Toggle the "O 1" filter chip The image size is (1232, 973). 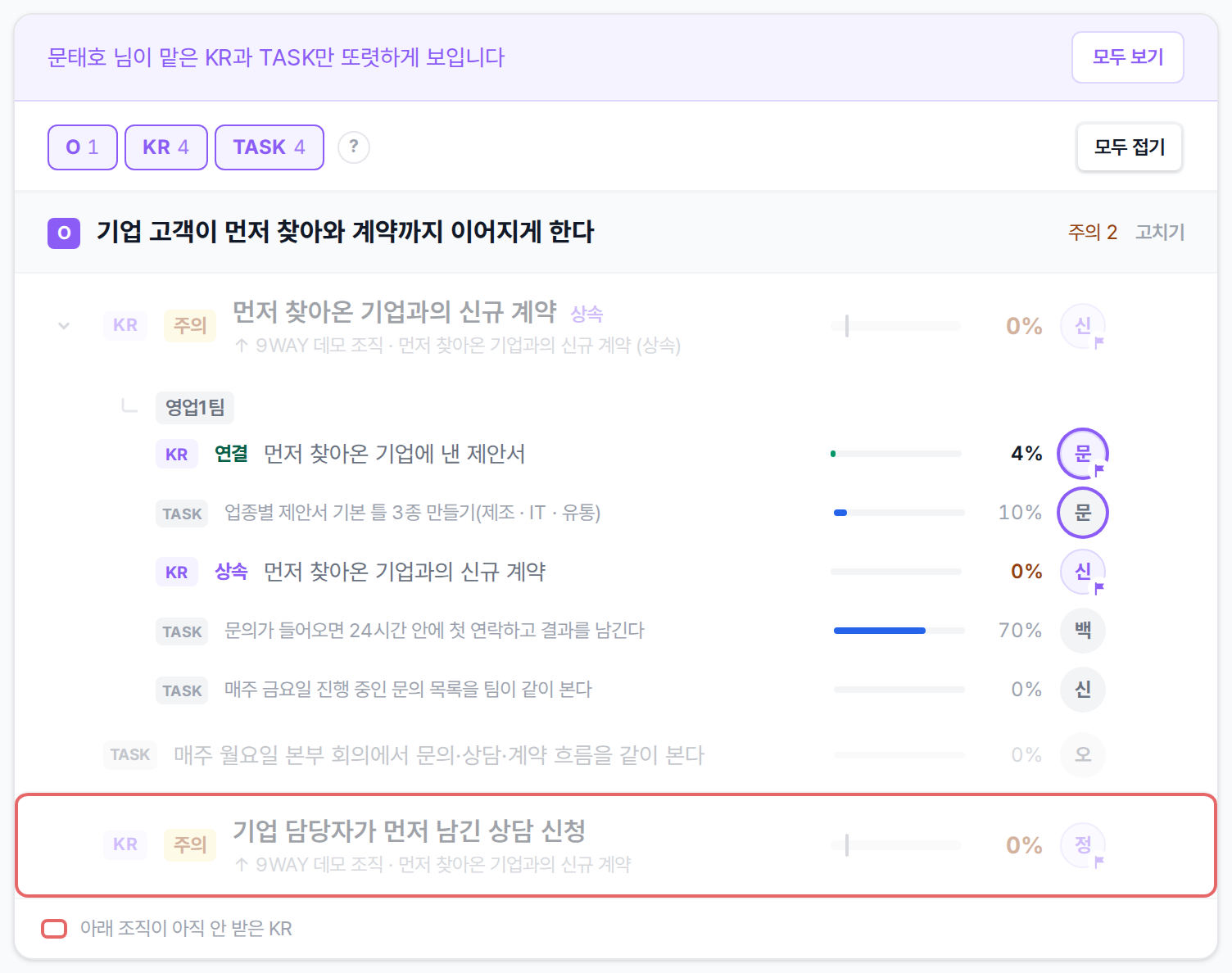point(83,147)
